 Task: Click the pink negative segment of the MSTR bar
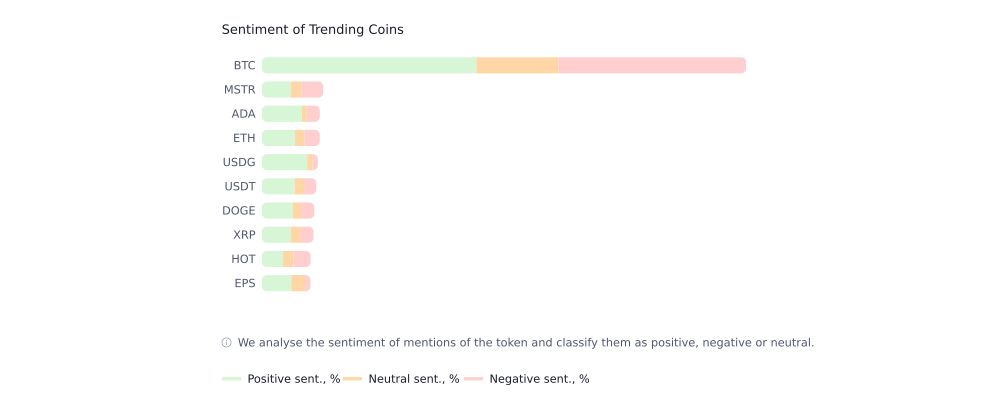tap(312, 90)
